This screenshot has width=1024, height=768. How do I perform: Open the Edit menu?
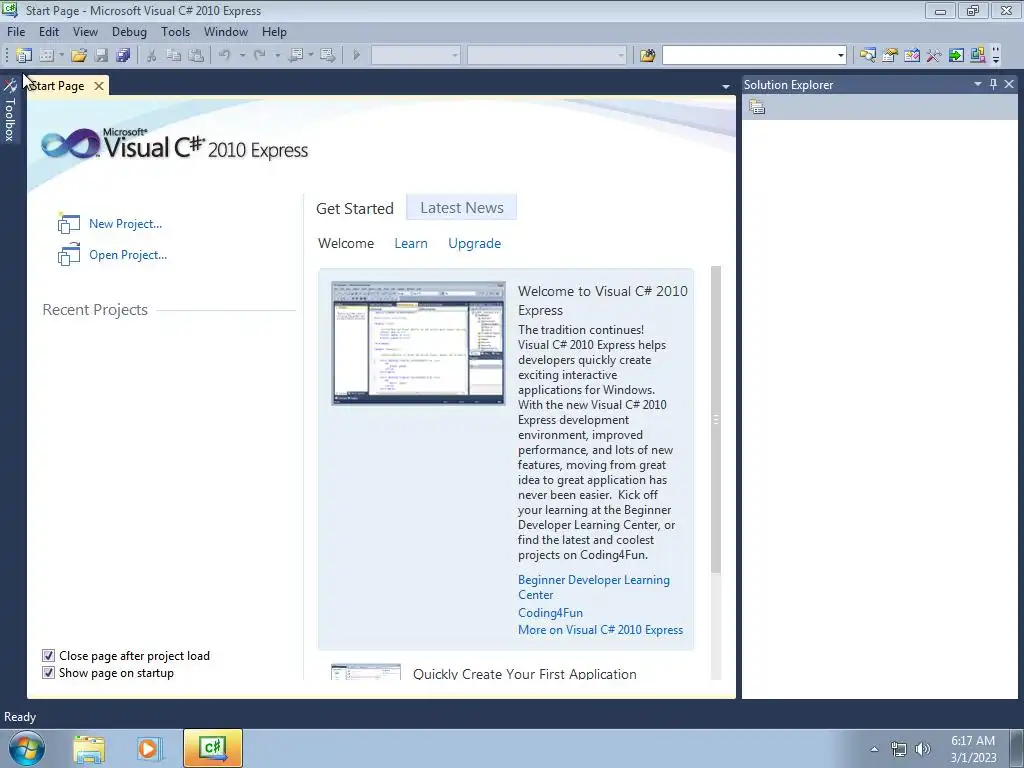pyautogui.click(x=49, y=31)
